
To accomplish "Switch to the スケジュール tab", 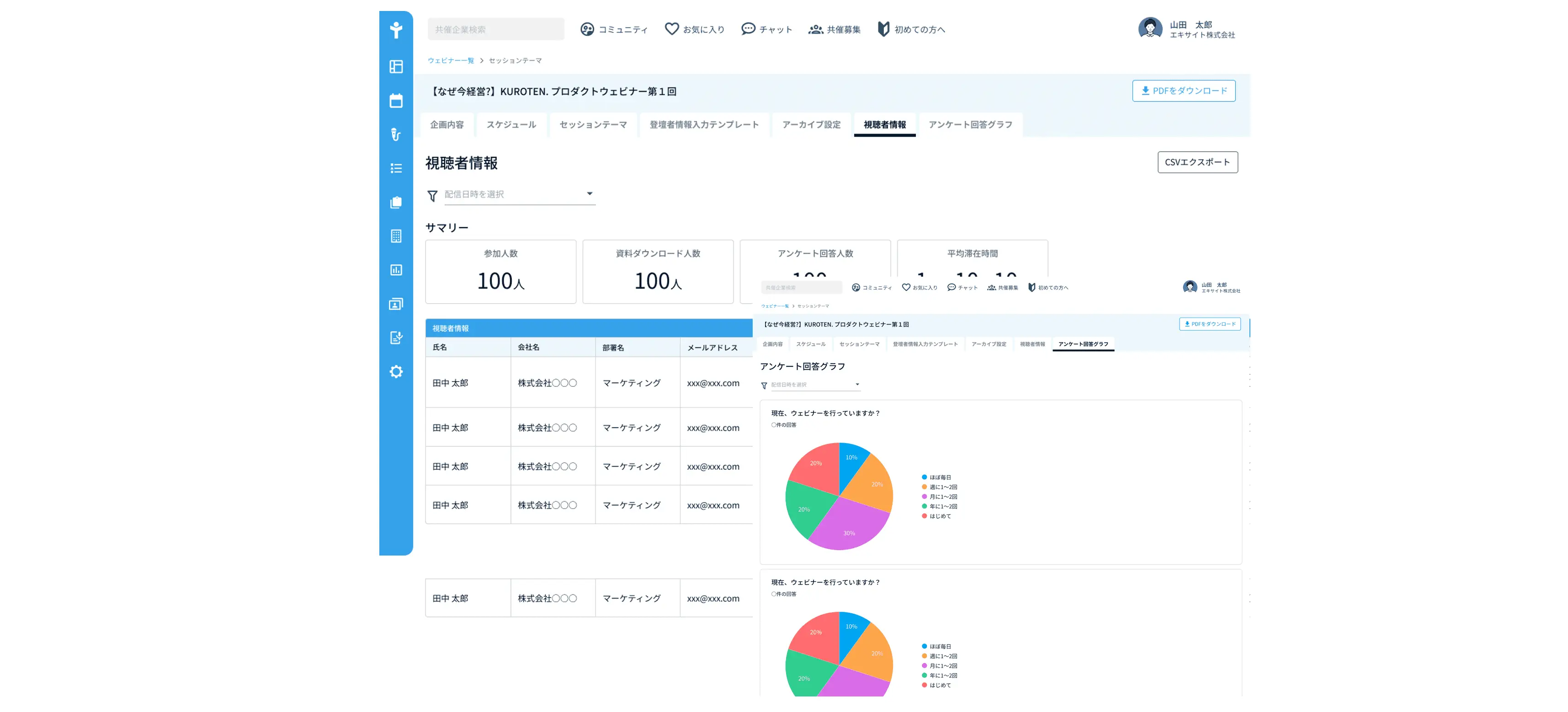I will pyautogui.click(x=511, y=124).
